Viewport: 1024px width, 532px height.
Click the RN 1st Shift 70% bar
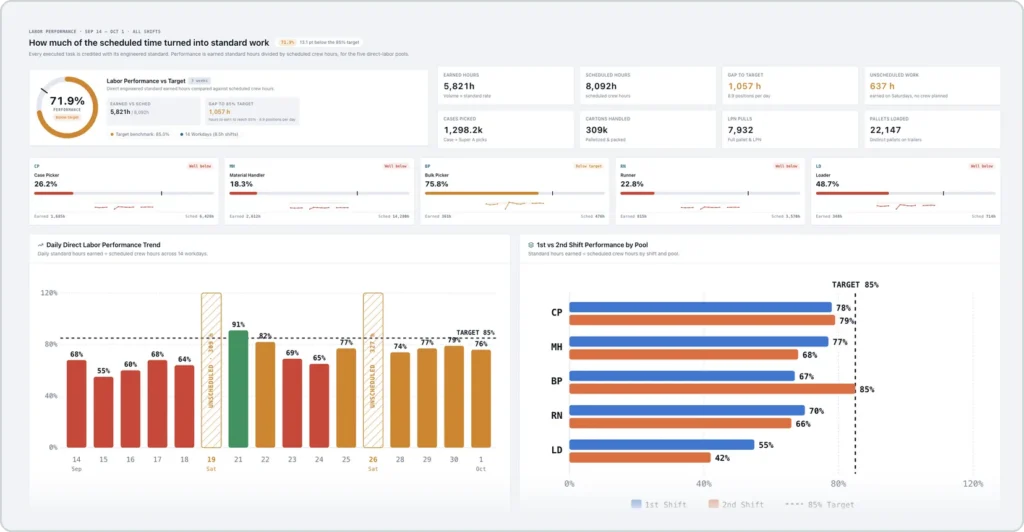(x=687, y=411)
